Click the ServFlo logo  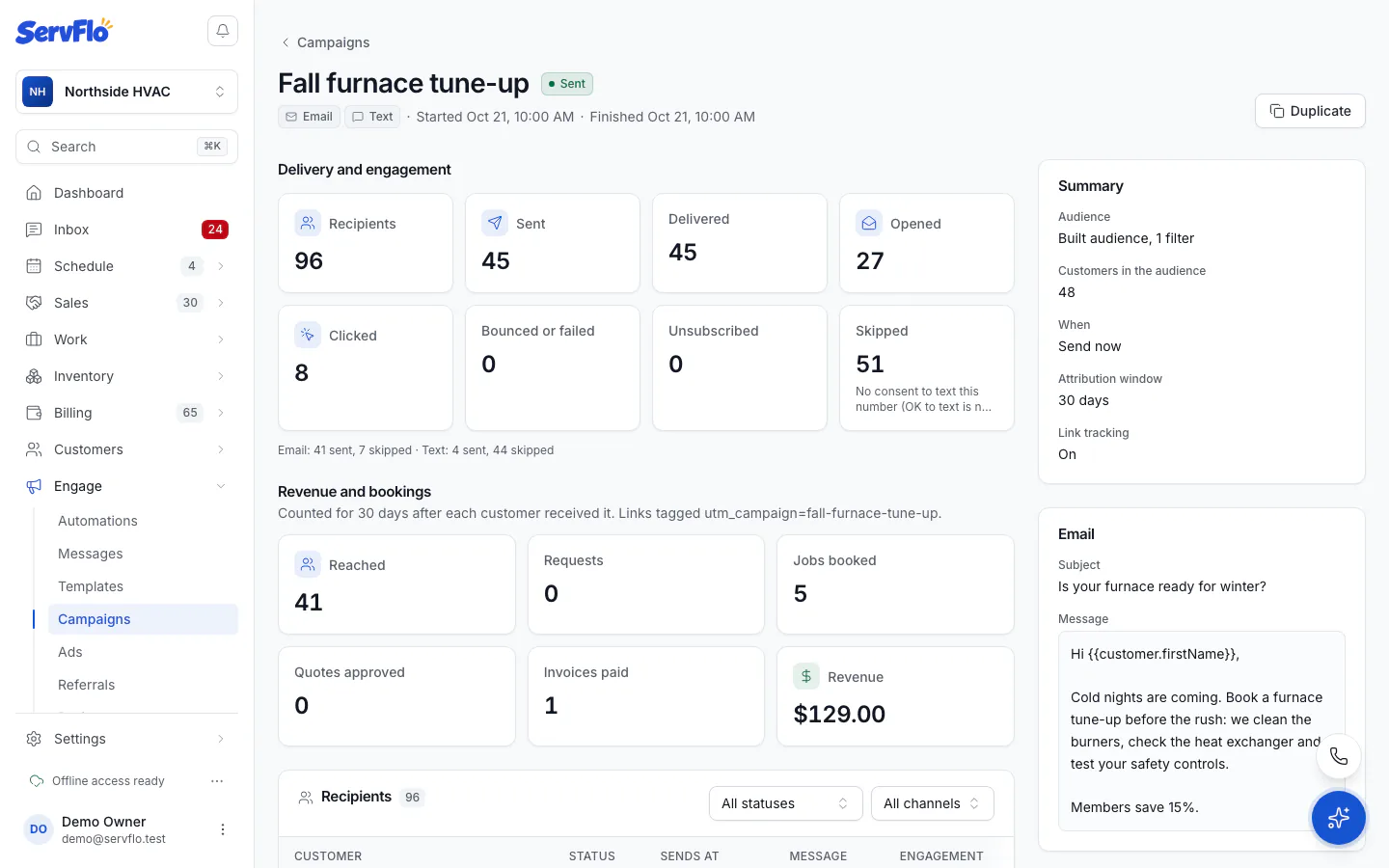64,31
